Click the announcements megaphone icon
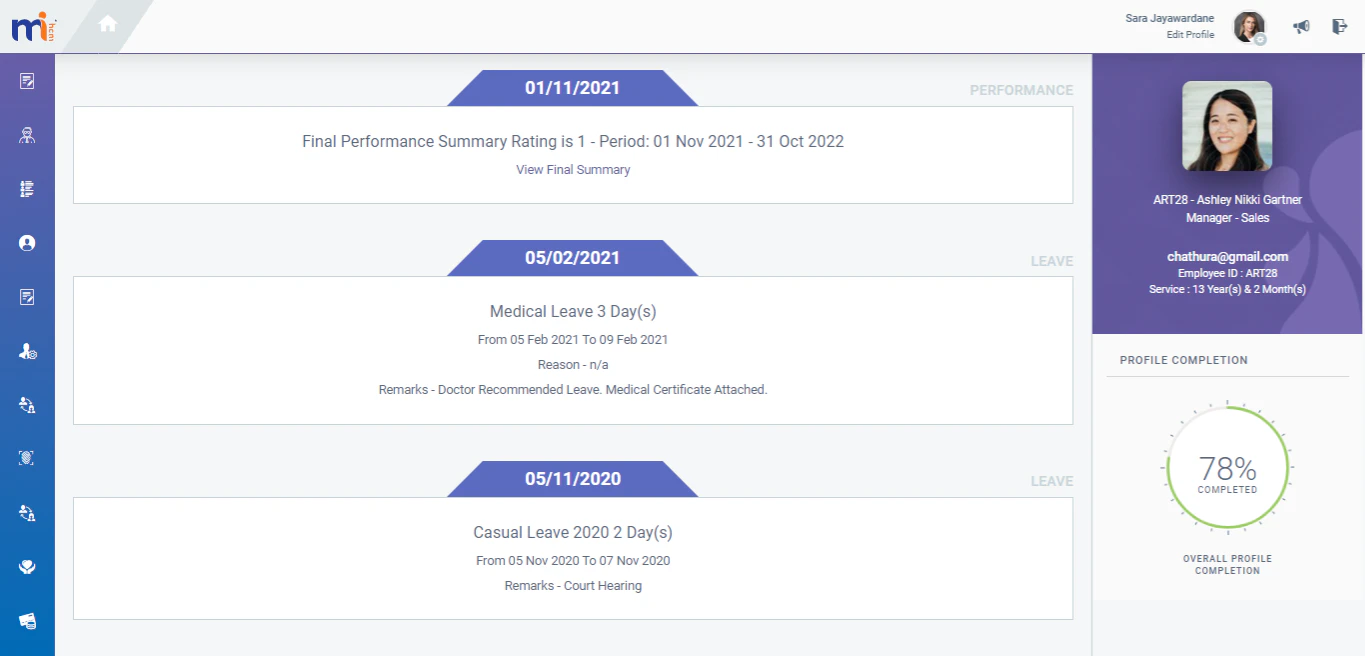Screen dimensions: 1365x656 (1301, 26)
